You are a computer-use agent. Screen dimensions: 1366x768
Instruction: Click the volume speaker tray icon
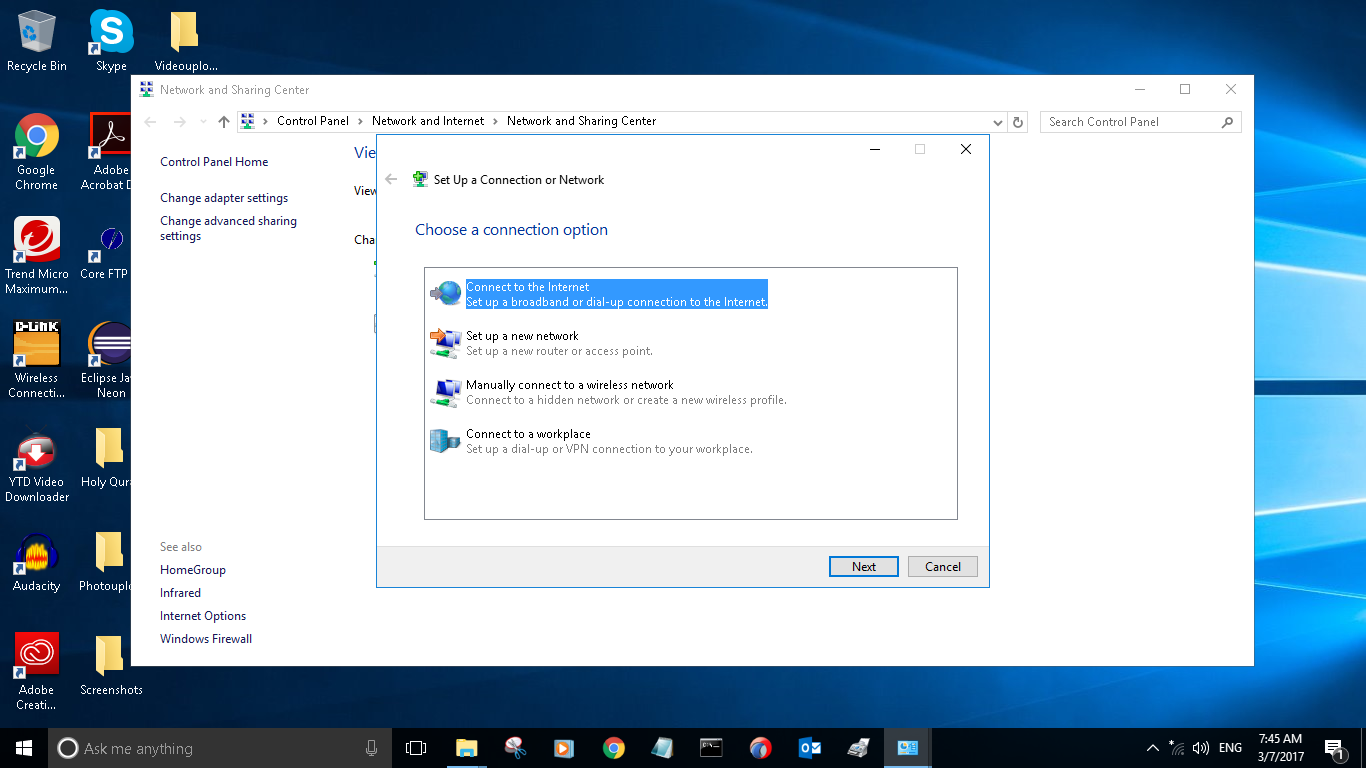pos(1201,748)
